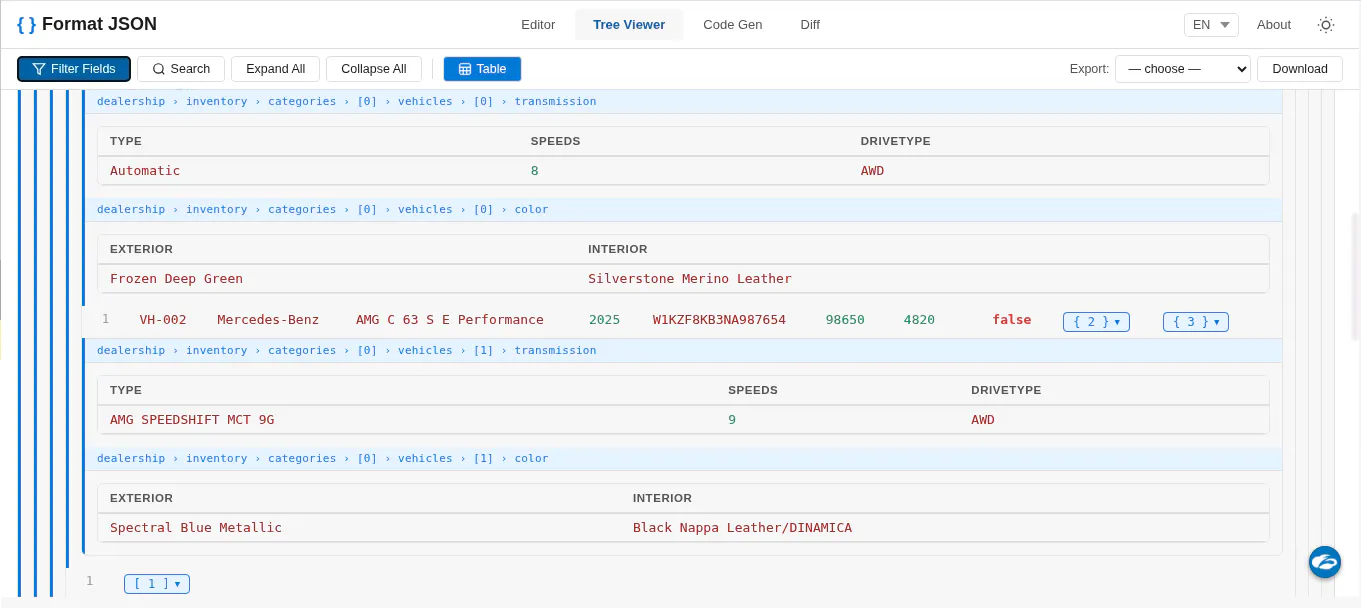
Task: Click breadcrumb path vehicles [1] transmission
Action: tap(346, 350)
